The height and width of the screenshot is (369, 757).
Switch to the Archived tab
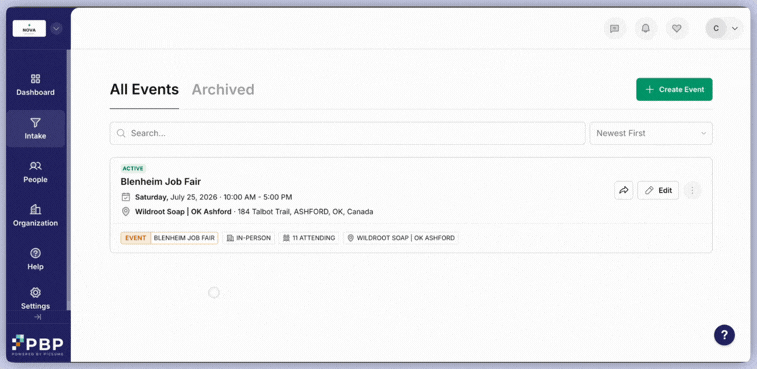(x=223, y=89)
